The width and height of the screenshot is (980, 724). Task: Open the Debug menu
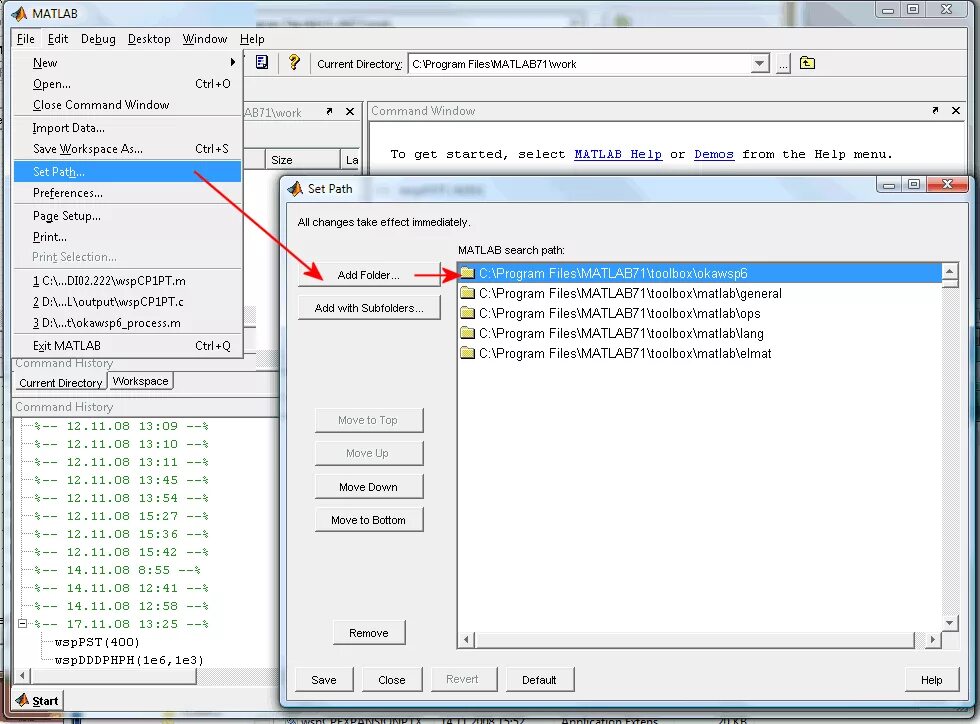click(98, 39)
